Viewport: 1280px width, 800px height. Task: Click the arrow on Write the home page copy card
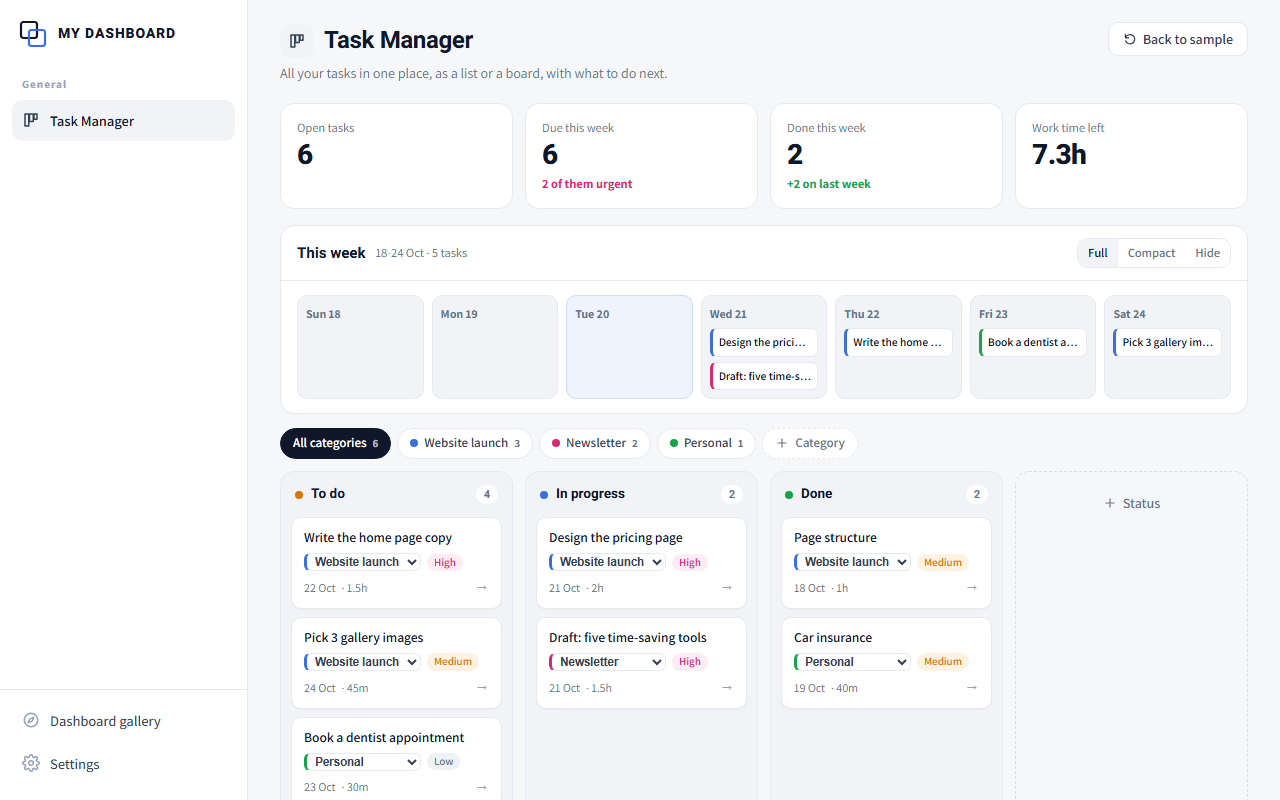click(482, 588)
